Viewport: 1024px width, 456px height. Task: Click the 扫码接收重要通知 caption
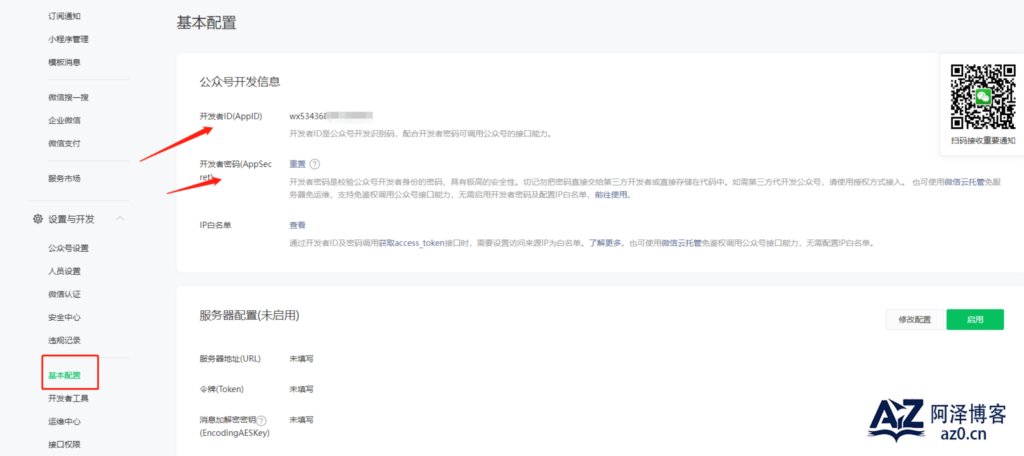984,140
